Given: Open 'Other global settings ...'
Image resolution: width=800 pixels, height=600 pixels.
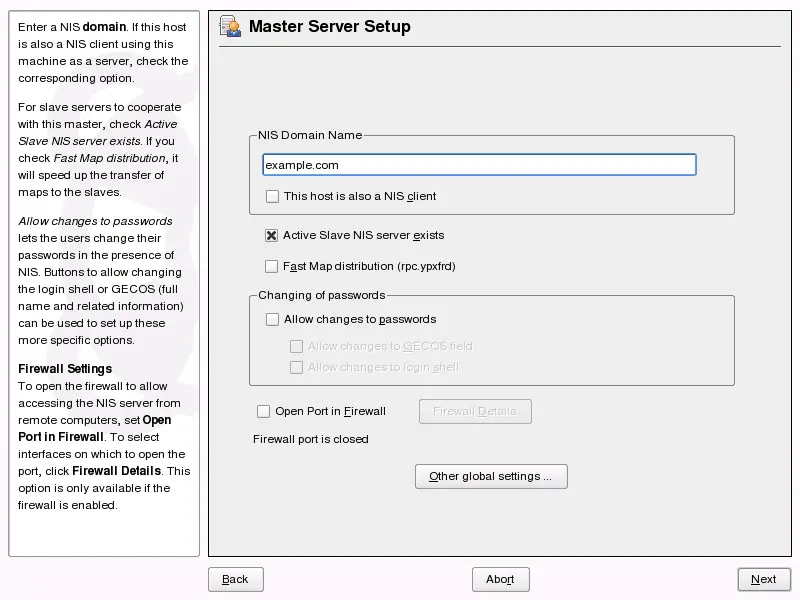Looking at the screenshot, I should click(491, 476).
